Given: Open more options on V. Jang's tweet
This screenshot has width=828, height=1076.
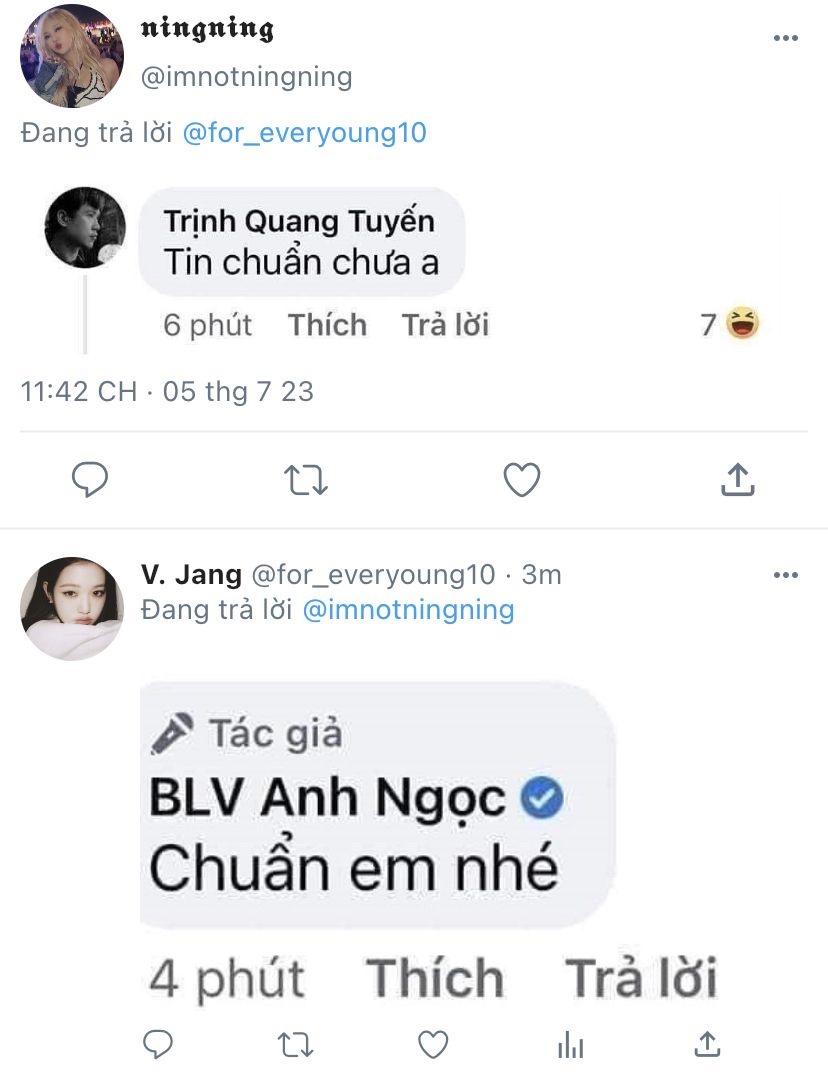Looking at the screenshot, I should (785, 574).
